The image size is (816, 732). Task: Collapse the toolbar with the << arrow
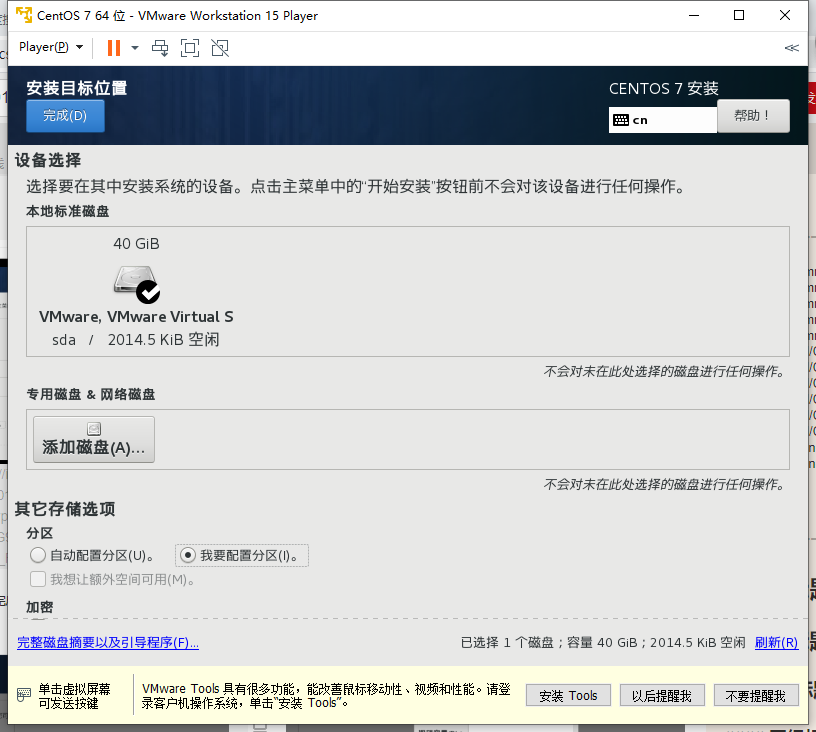pyautogui.click(x=791, y=47)
